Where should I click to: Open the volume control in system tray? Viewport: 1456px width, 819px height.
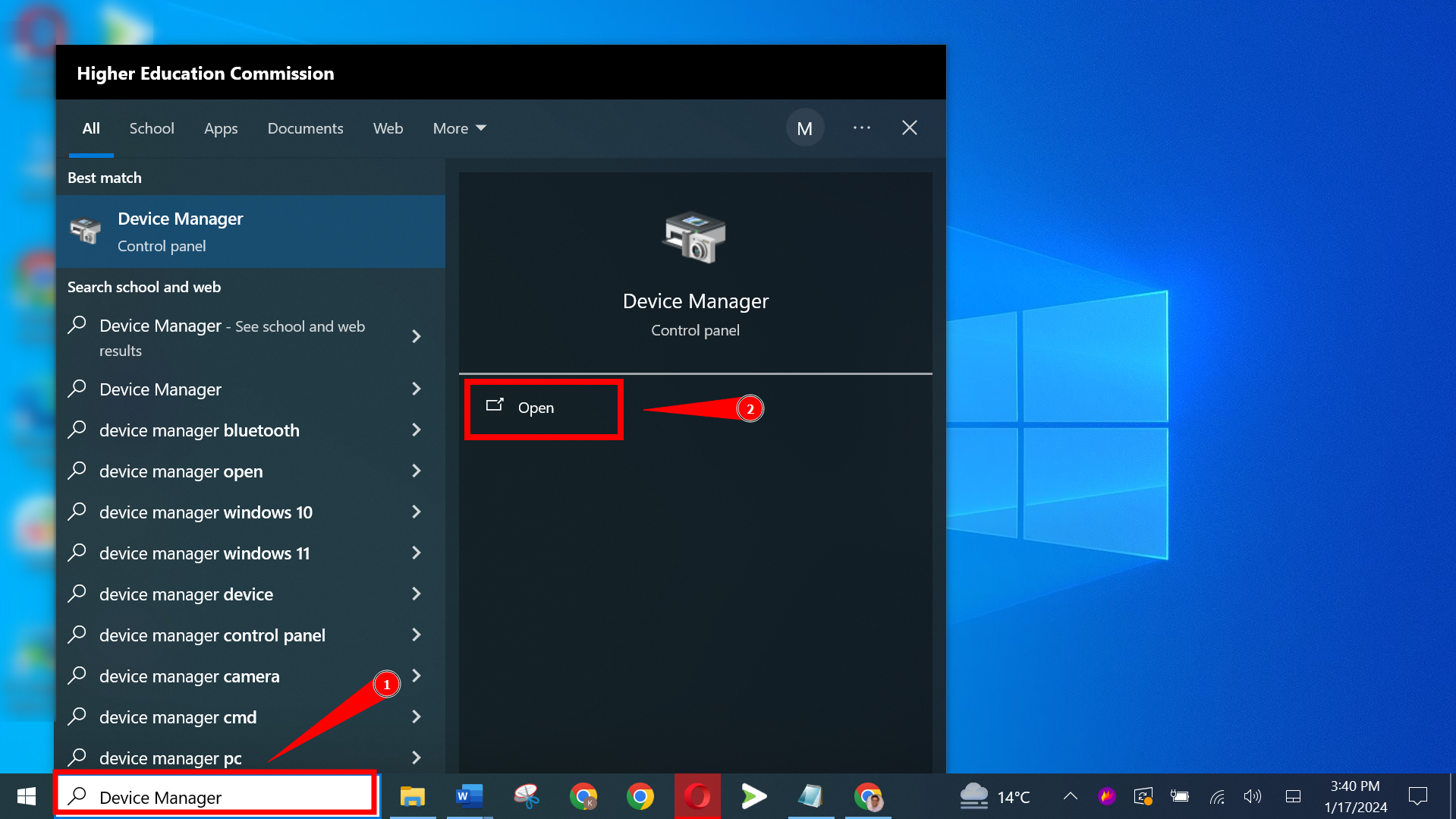coord(1253,796)
